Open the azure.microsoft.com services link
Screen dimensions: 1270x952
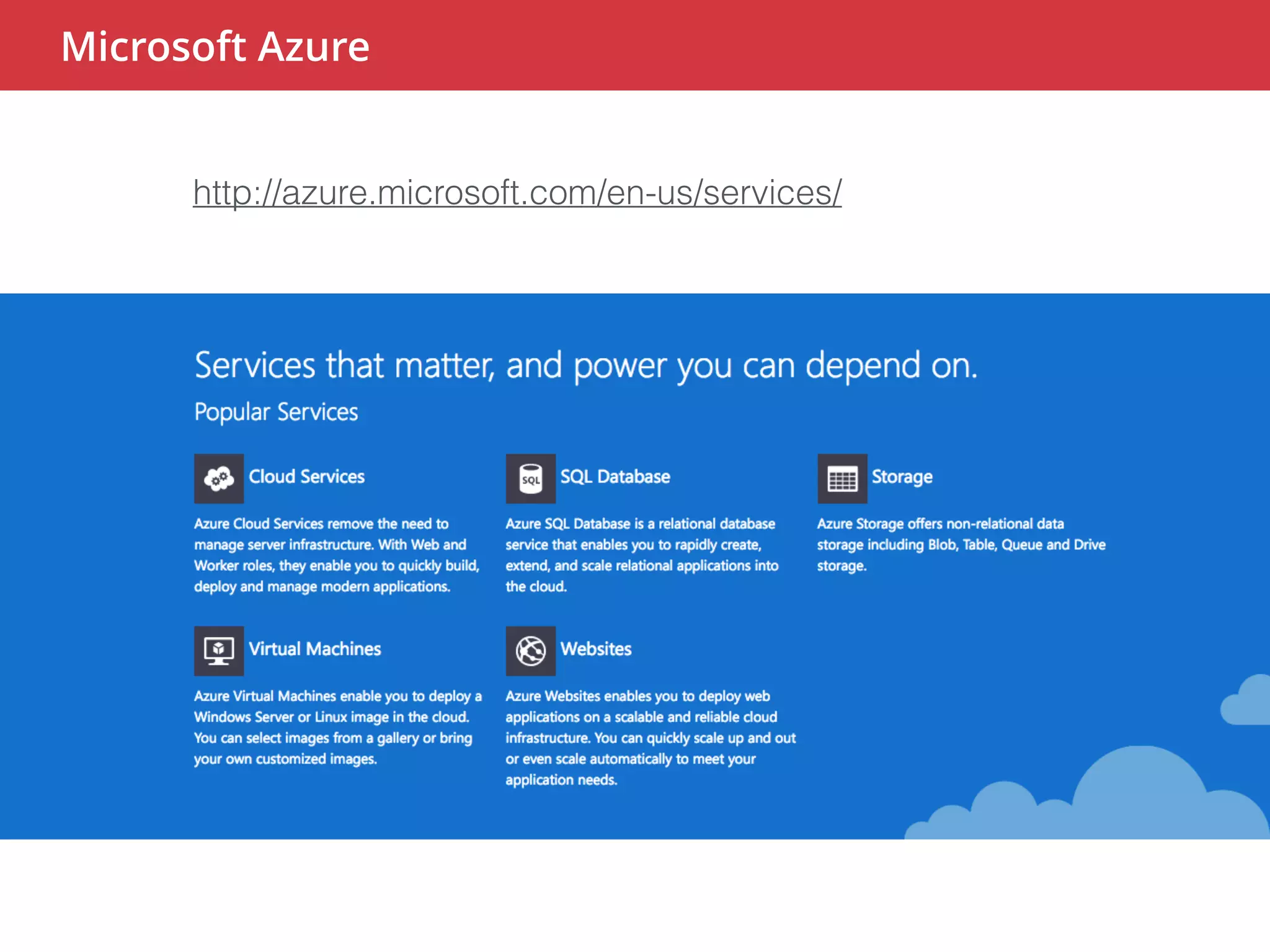[x=517, y=193]
